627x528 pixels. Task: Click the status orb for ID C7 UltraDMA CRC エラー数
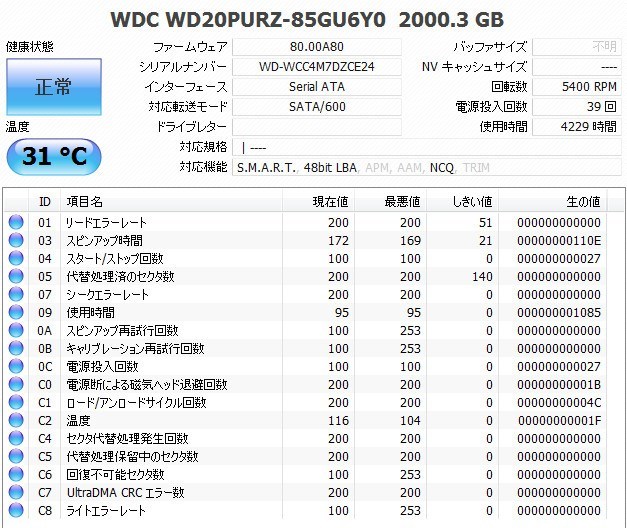click(x=16, y=492)
